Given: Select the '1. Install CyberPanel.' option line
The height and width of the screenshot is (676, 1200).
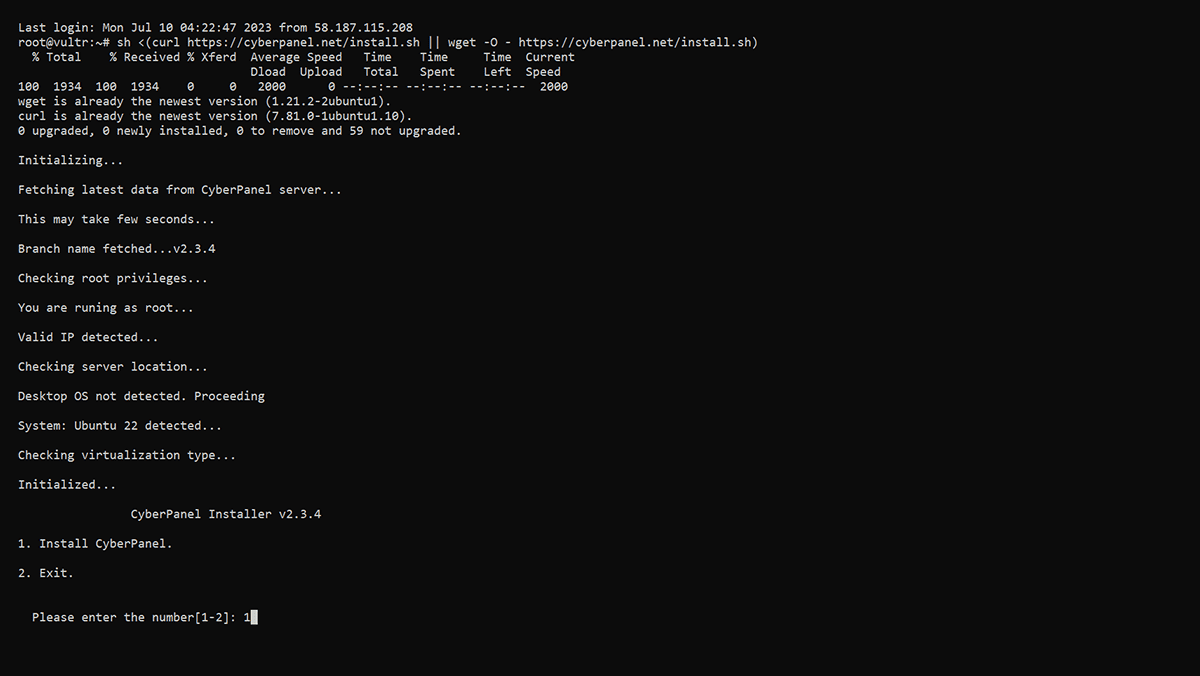Looking at the screenshot, I should tap(95, 544).
